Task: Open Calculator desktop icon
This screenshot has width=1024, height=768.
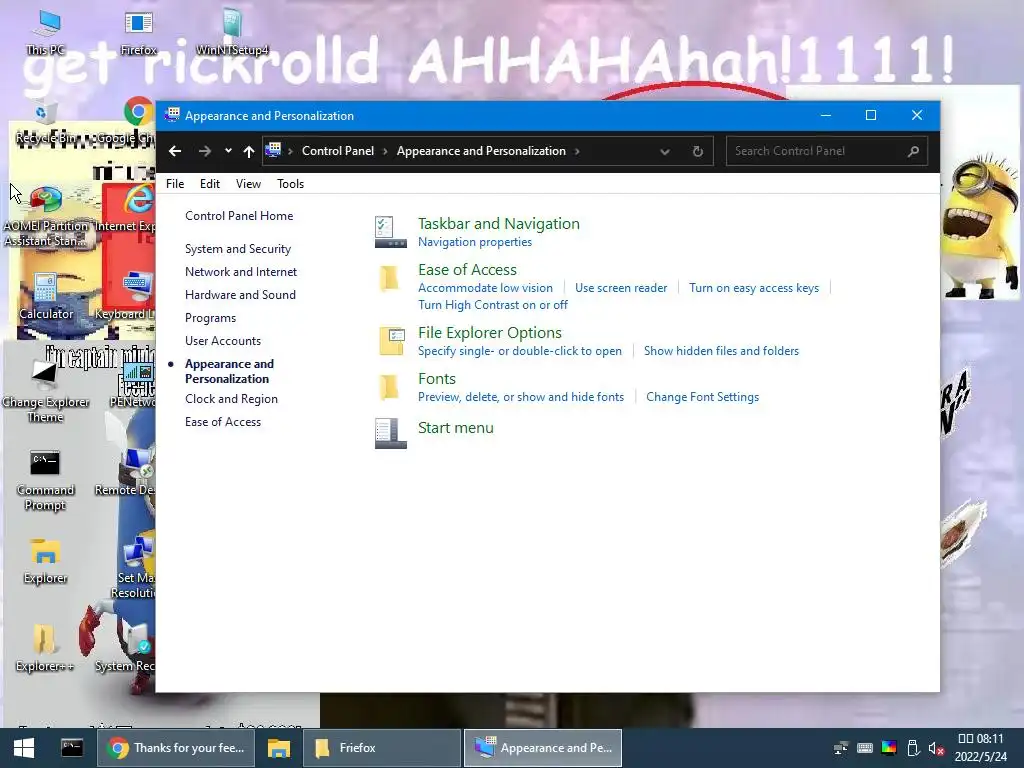Action: (x=46, y=297)
